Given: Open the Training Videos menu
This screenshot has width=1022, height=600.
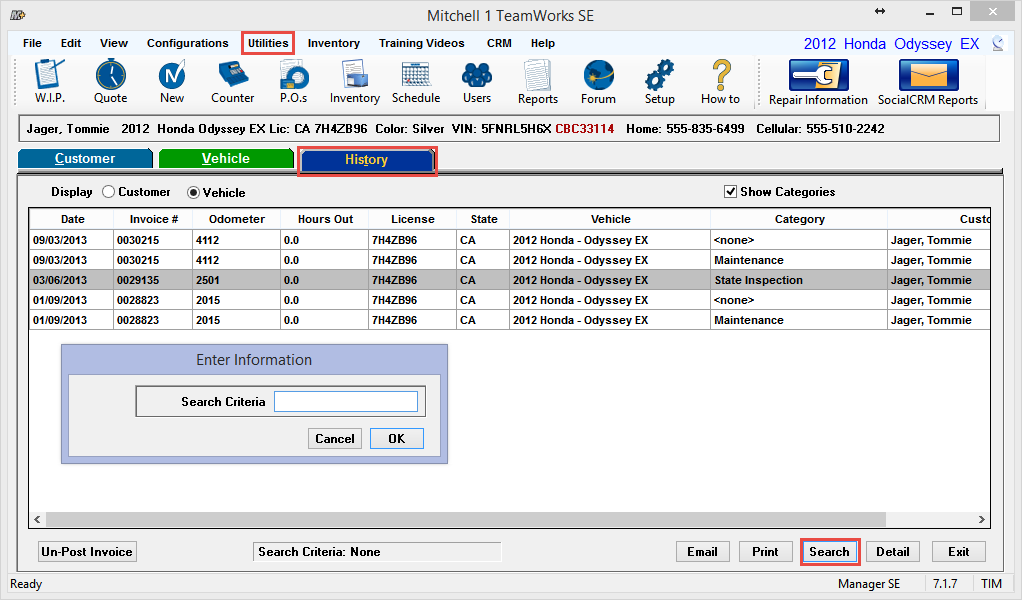Looking at the screenshot, I should pyautogui.click(x=422, y=43).
